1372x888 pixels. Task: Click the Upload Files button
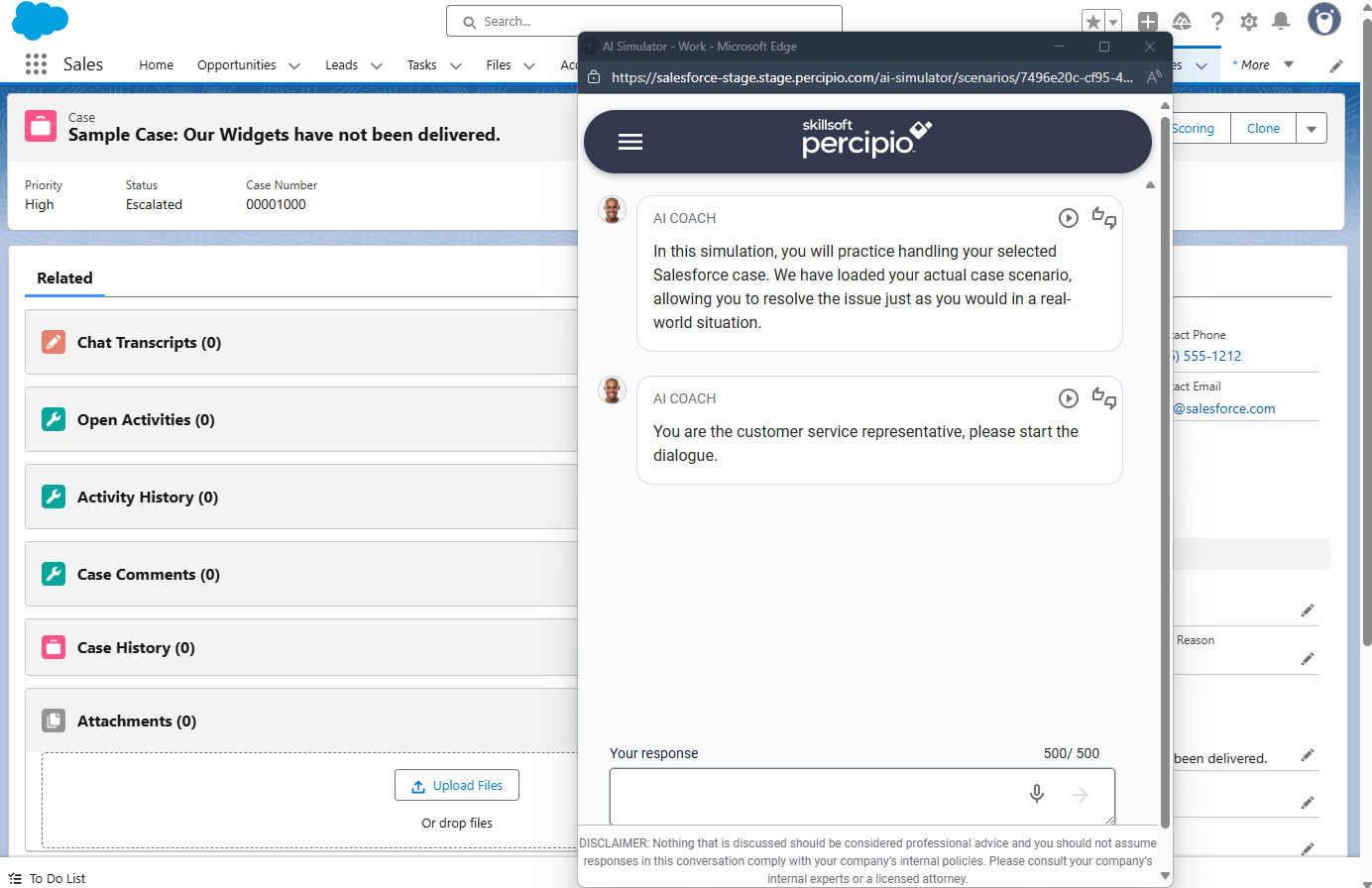[456, 784]
